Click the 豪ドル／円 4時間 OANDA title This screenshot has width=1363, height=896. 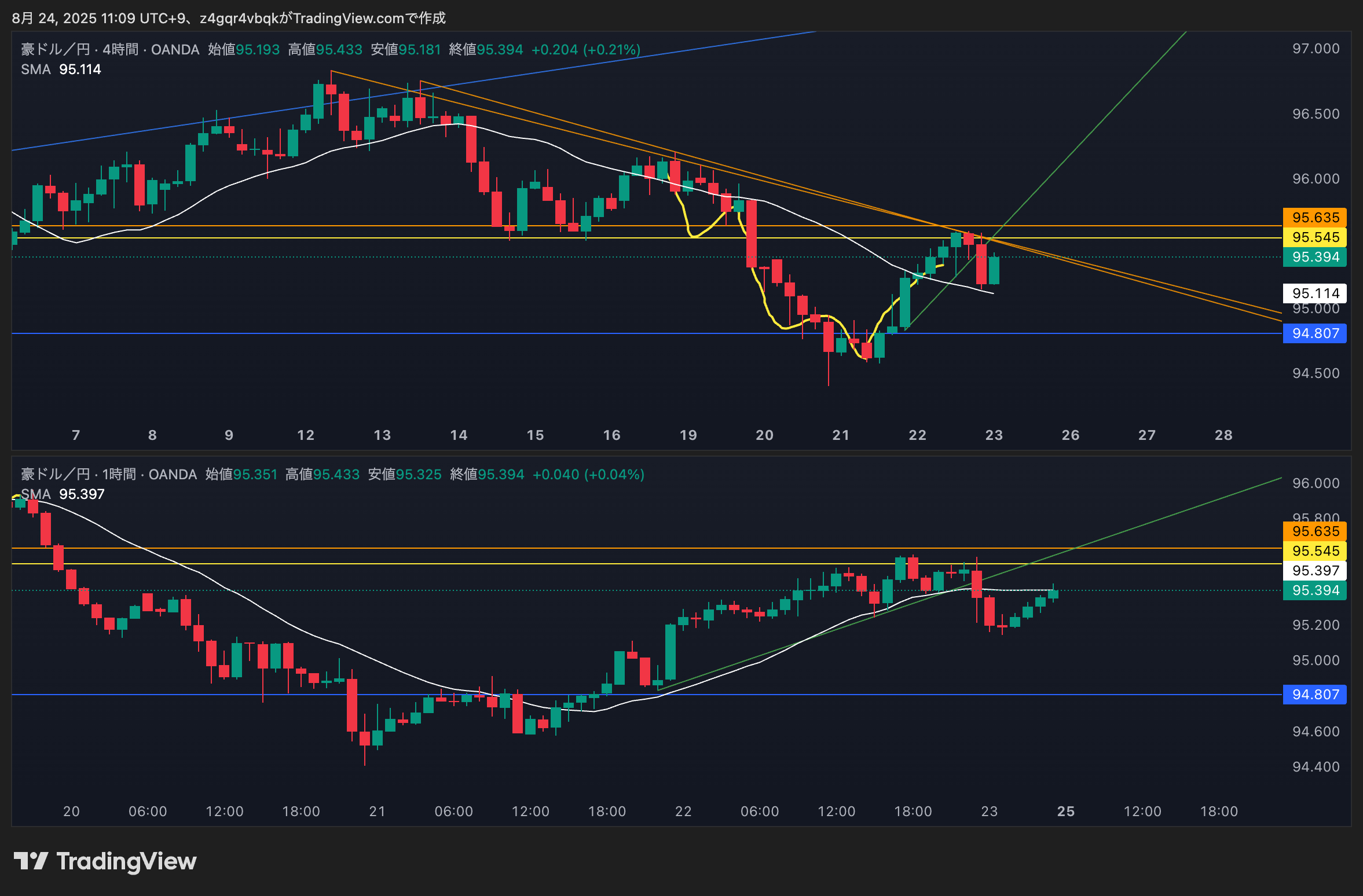110,50
